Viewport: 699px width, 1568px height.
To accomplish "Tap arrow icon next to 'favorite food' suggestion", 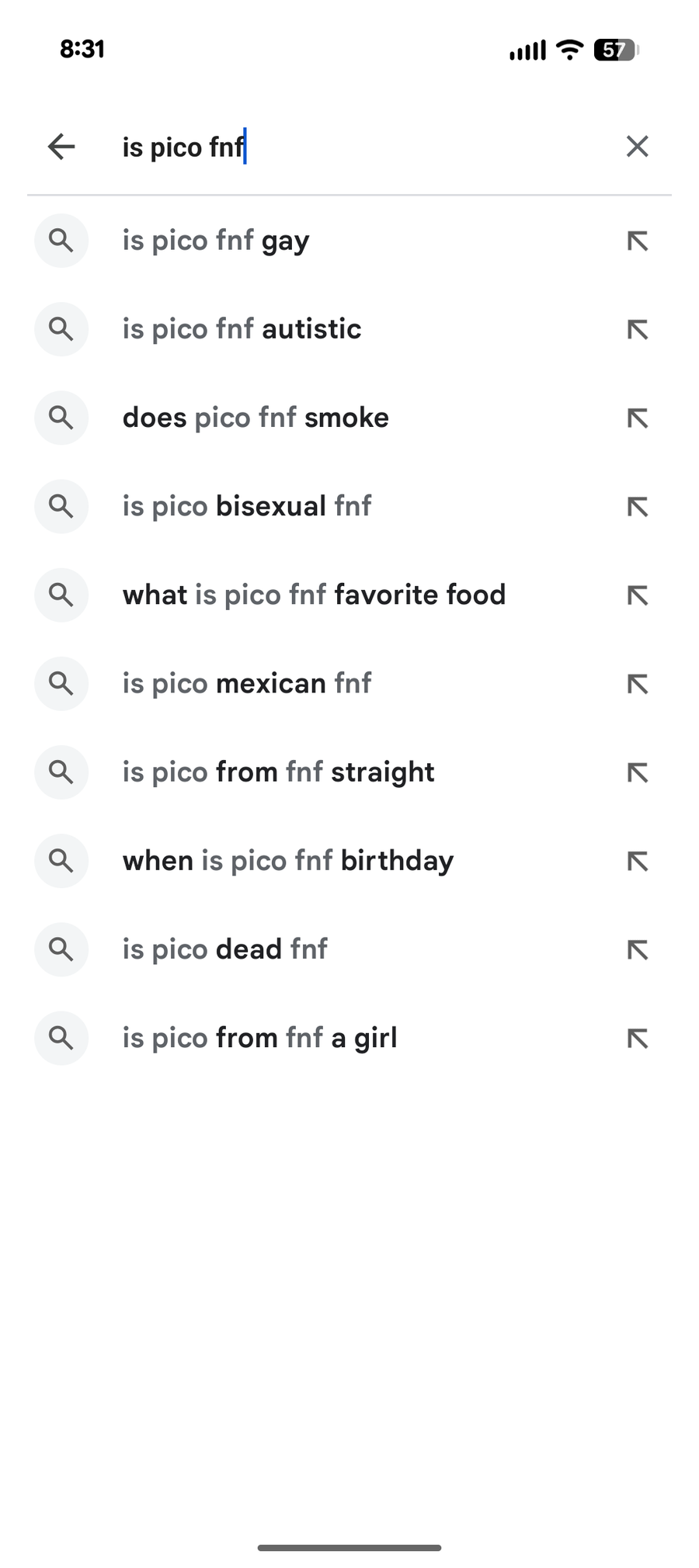I will coord(638,595).
